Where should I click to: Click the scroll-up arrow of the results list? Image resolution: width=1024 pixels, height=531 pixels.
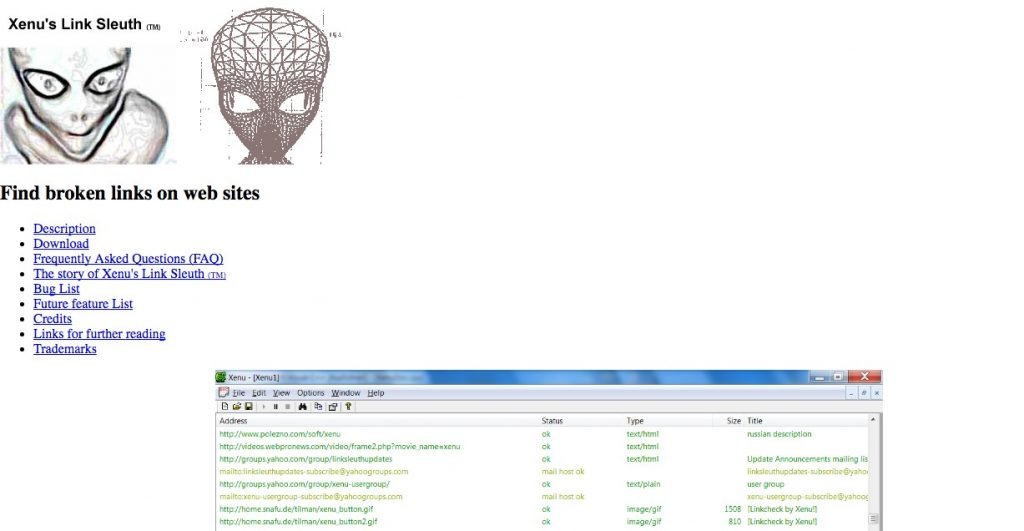tap(873, 419)
